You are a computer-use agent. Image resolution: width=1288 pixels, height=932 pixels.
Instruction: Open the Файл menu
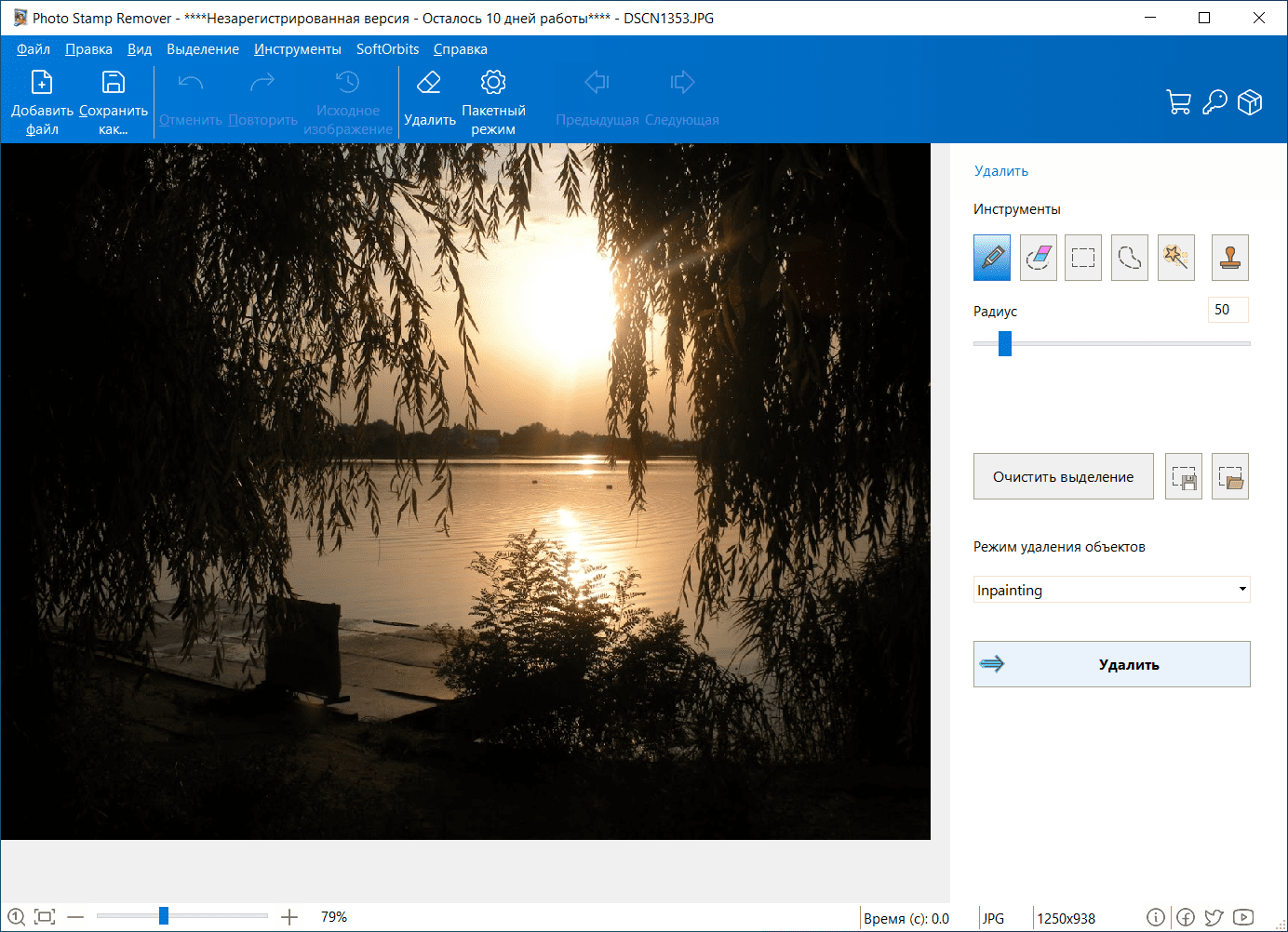point(34,49)
